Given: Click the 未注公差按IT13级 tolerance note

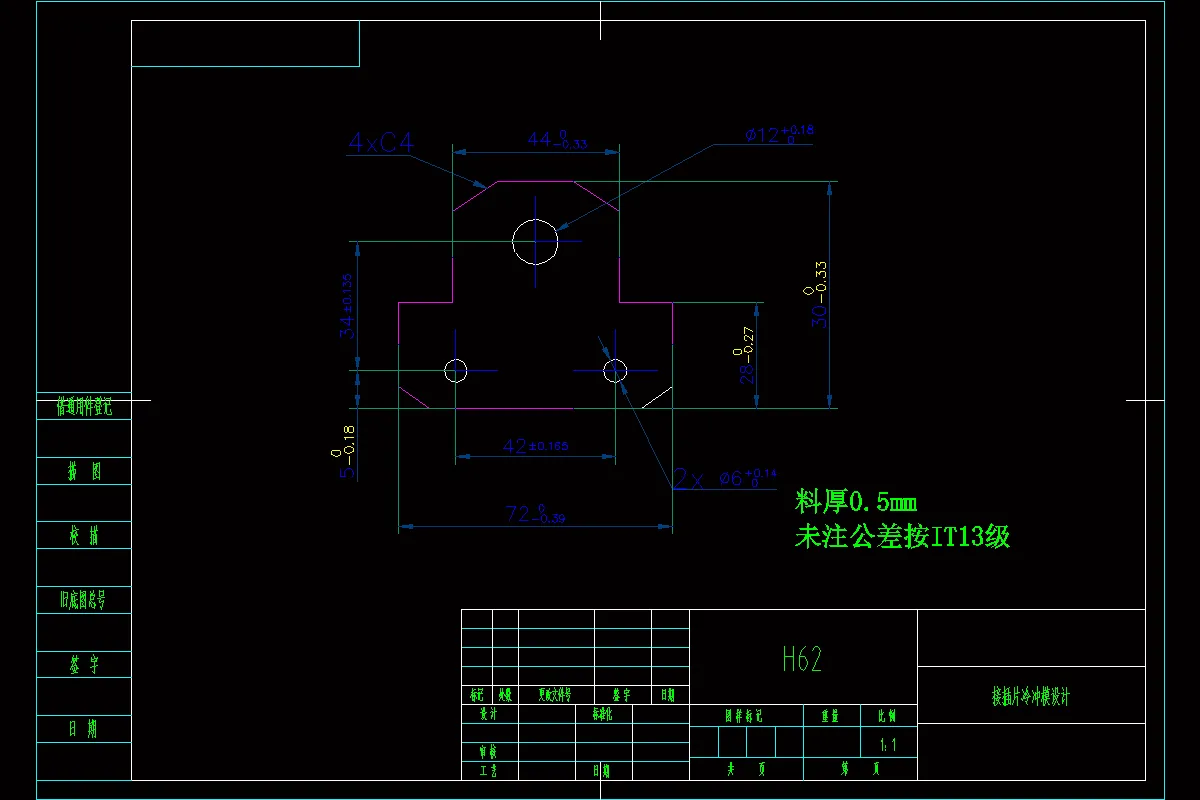Looking at the screenshot, I should point(902,536).
